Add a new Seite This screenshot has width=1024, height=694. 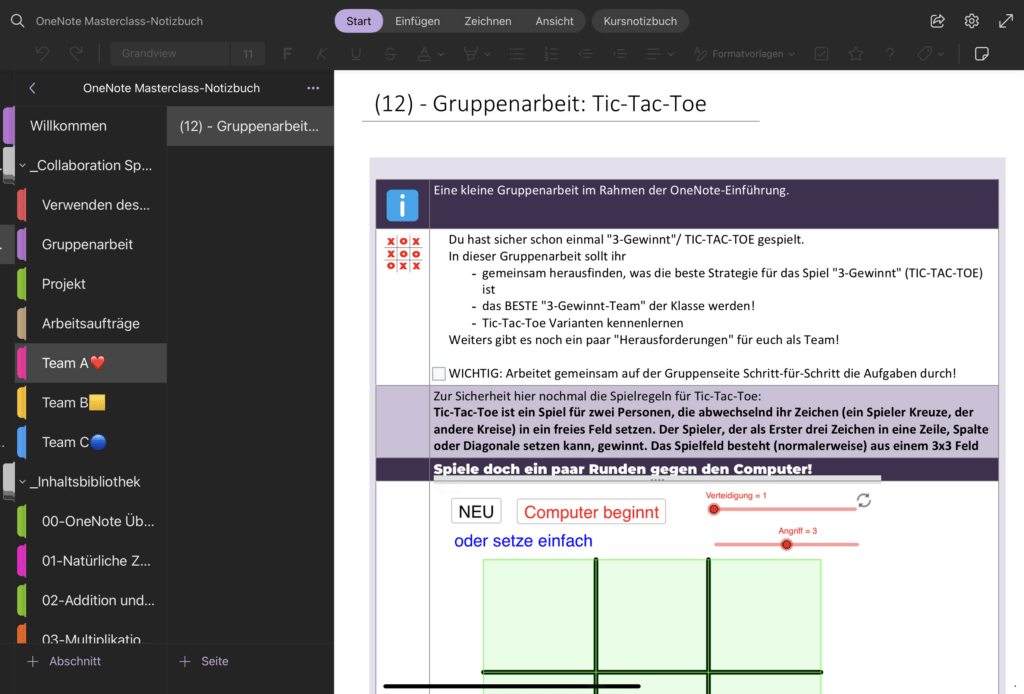point(204,661)
